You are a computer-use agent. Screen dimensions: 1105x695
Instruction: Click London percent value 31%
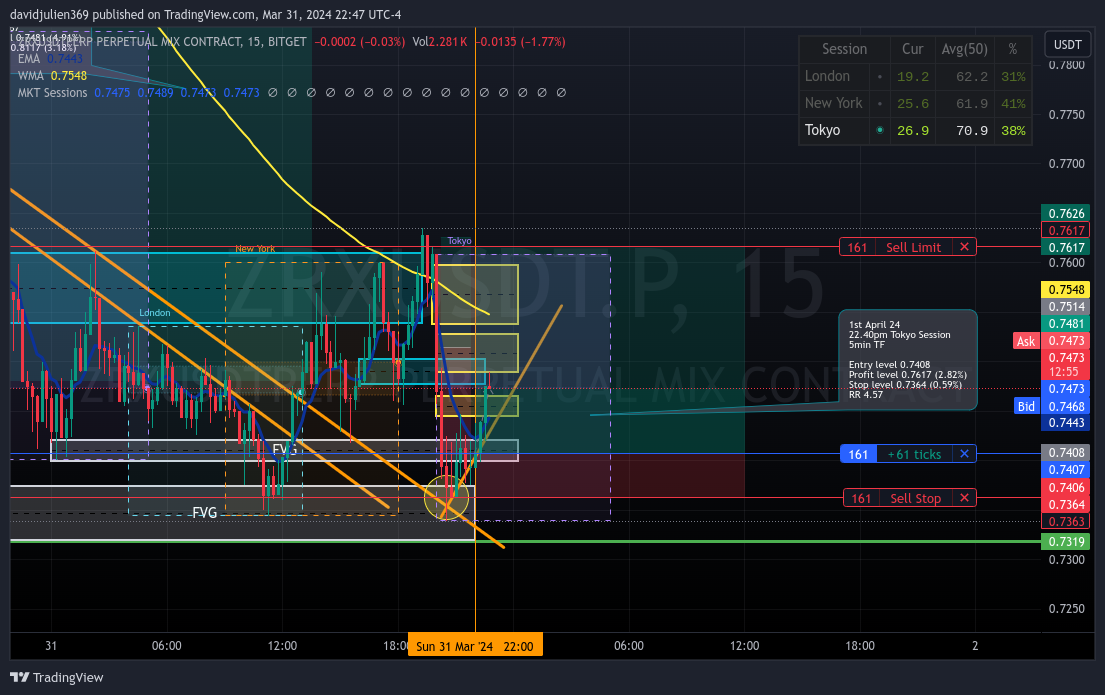[1013, 76]
